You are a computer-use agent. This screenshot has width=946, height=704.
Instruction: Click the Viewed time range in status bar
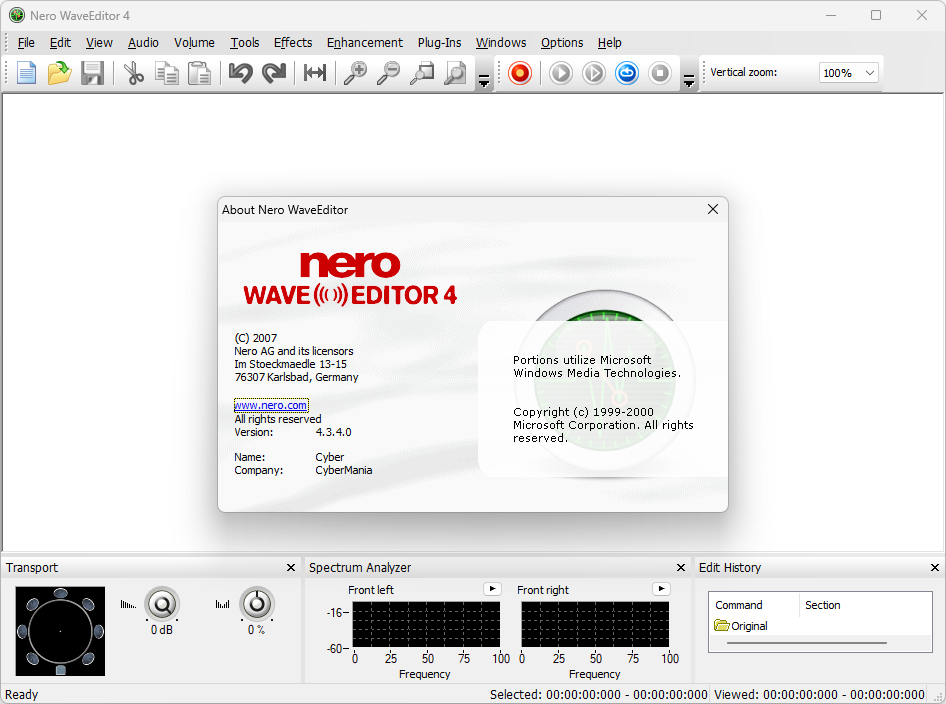(819, 695)
